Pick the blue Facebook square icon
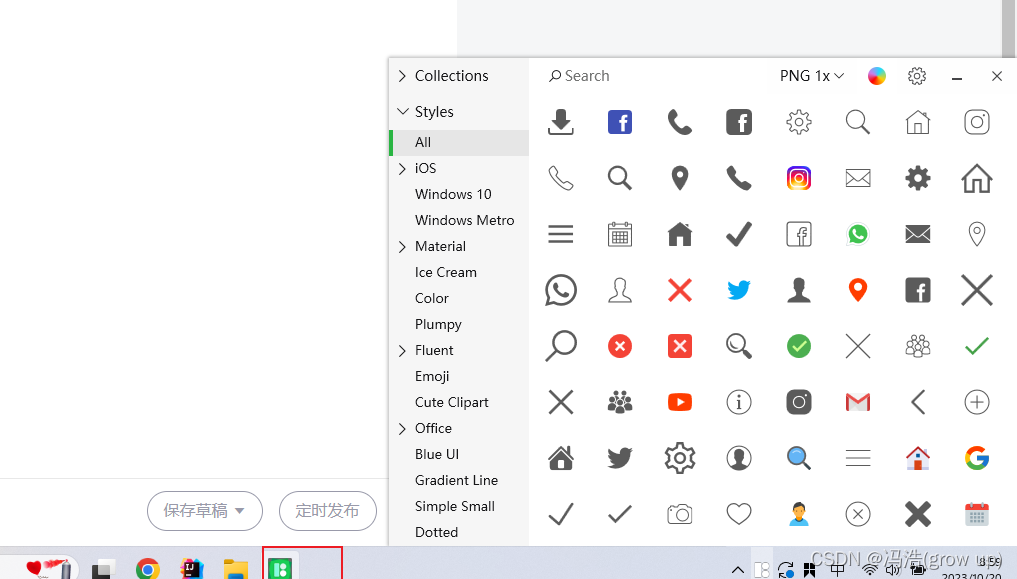1017x579 pixels. click(620, 122)
